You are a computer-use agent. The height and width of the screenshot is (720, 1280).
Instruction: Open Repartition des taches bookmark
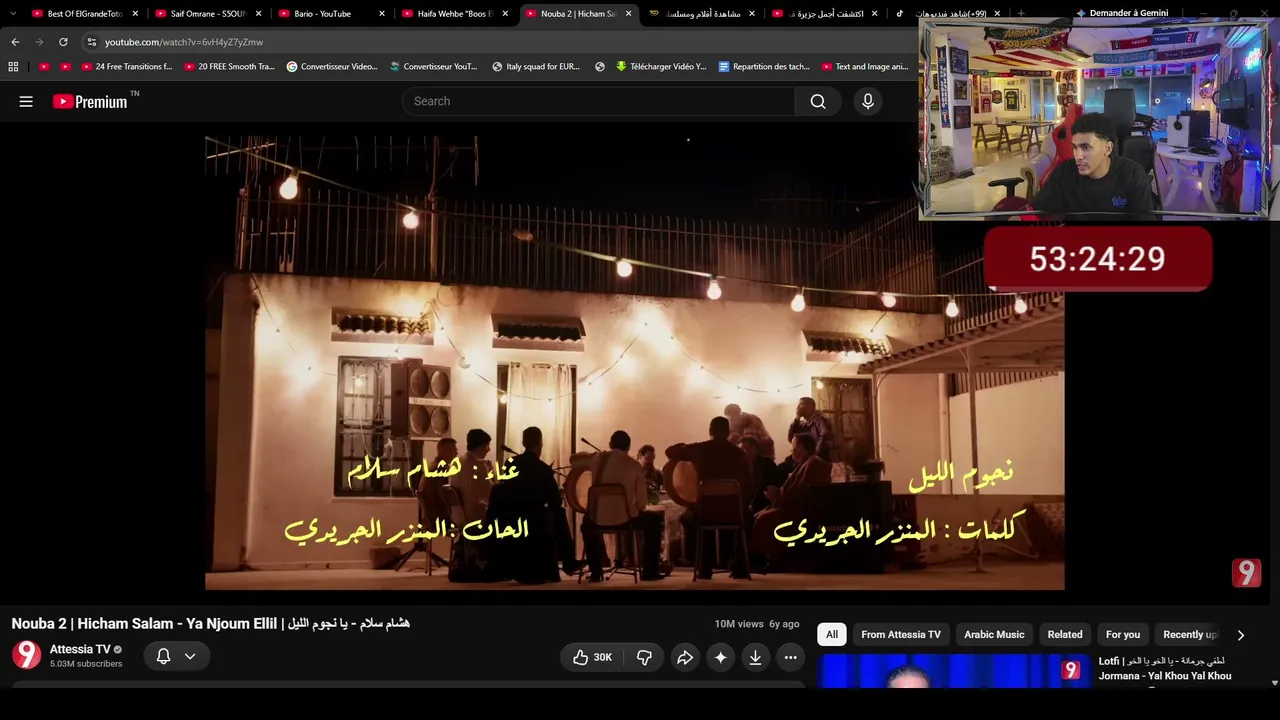click(x=764, y=67)
